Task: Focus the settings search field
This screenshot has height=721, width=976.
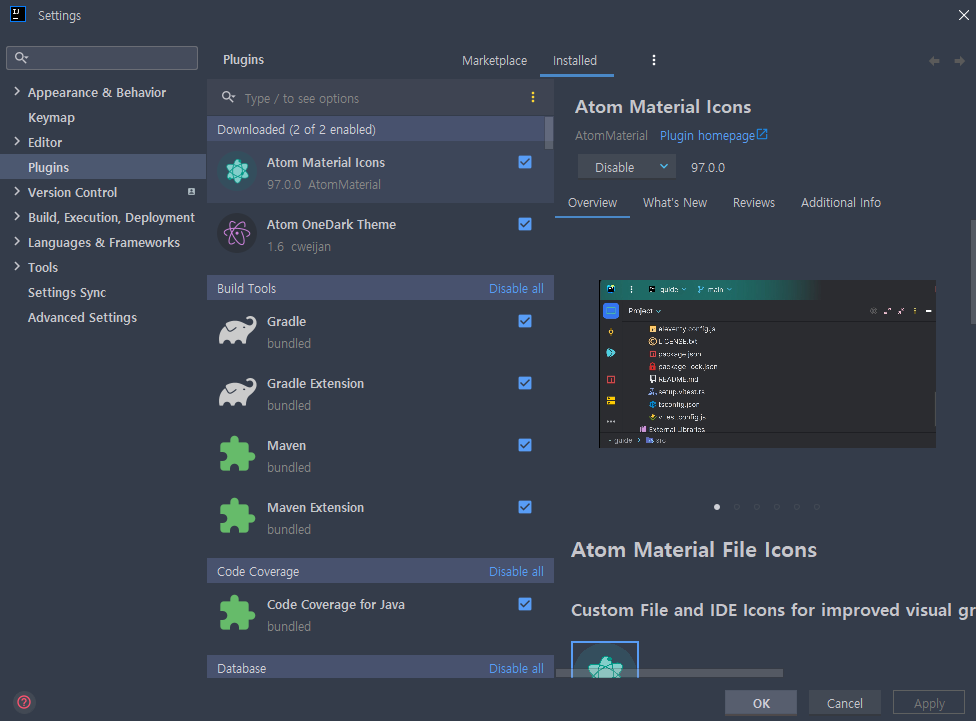Action: click(102, 57)
